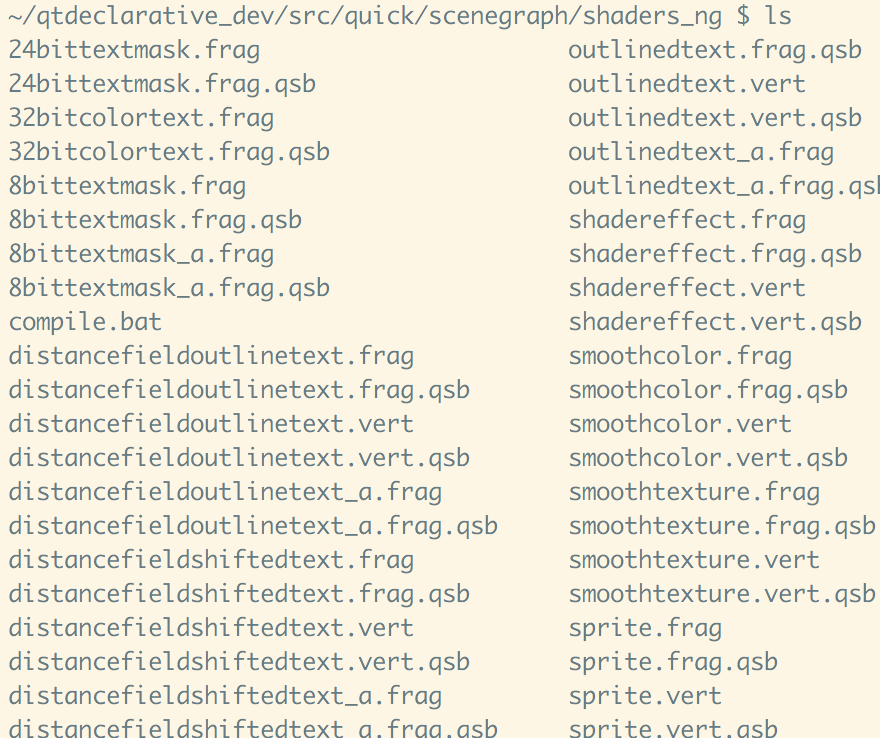
Task: Select distancefieldshiftedtext.vert.qsb in the output
Action: (239, 662)
